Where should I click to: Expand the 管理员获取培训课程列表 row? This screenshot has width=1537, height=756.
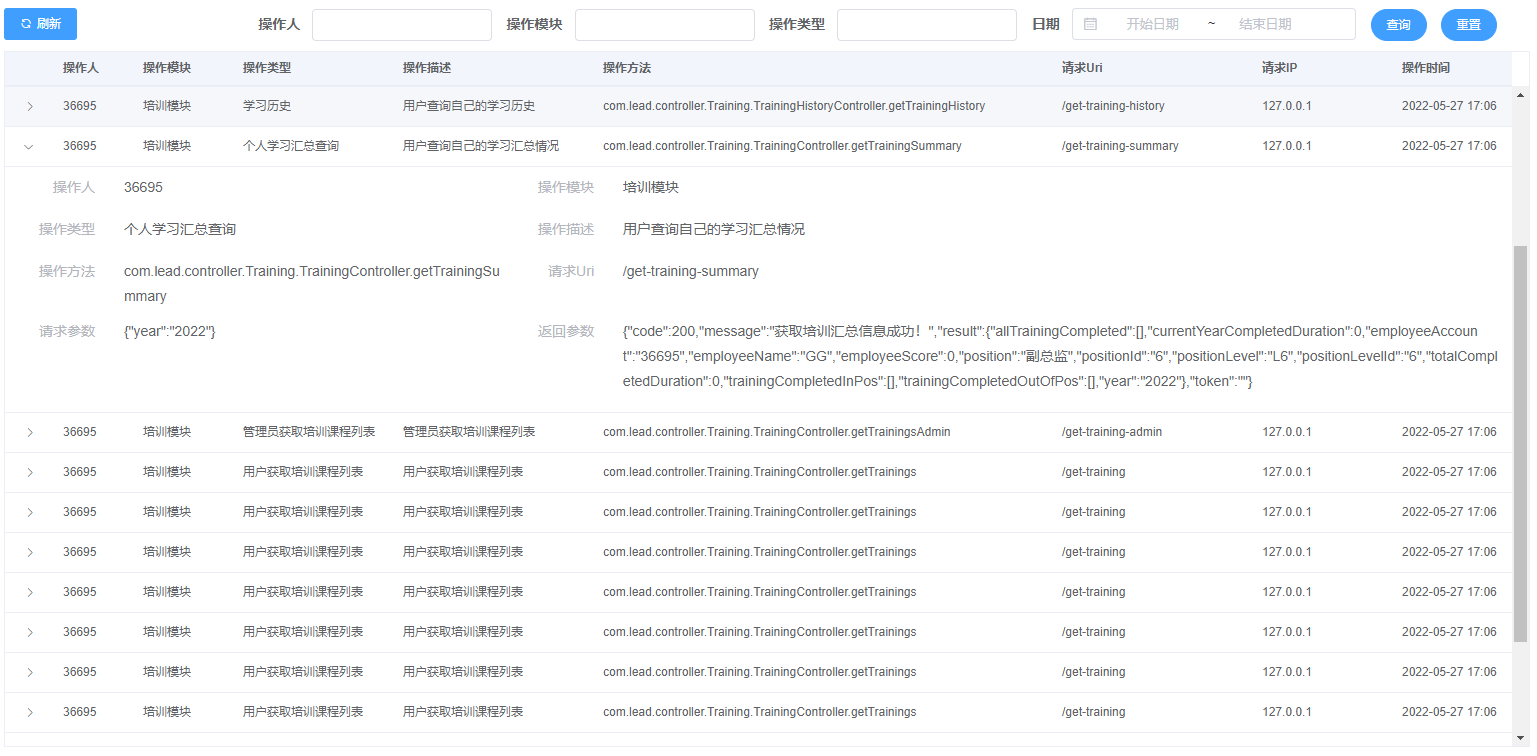pyautogui.click(x=29, y=432)
